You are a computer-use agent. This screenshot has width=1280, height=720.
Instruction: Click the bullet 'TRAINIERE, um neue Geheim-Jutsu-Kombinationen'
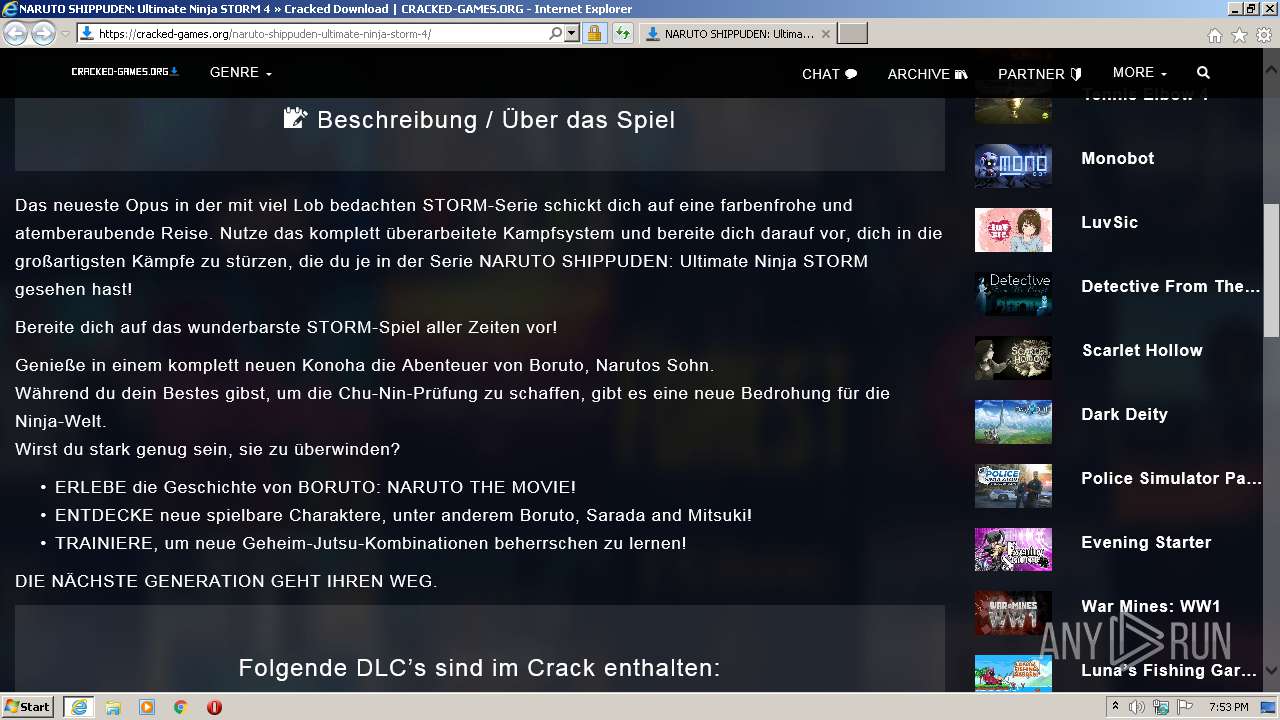[371, 543]
